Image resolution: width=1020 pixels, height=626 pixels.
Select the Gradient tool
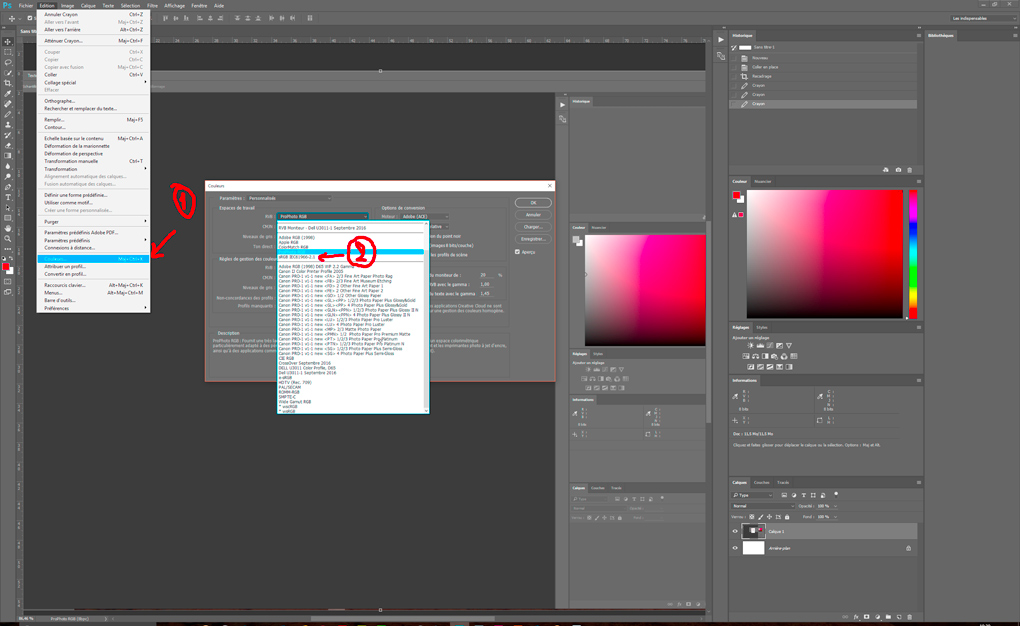[x=8, y=156]
